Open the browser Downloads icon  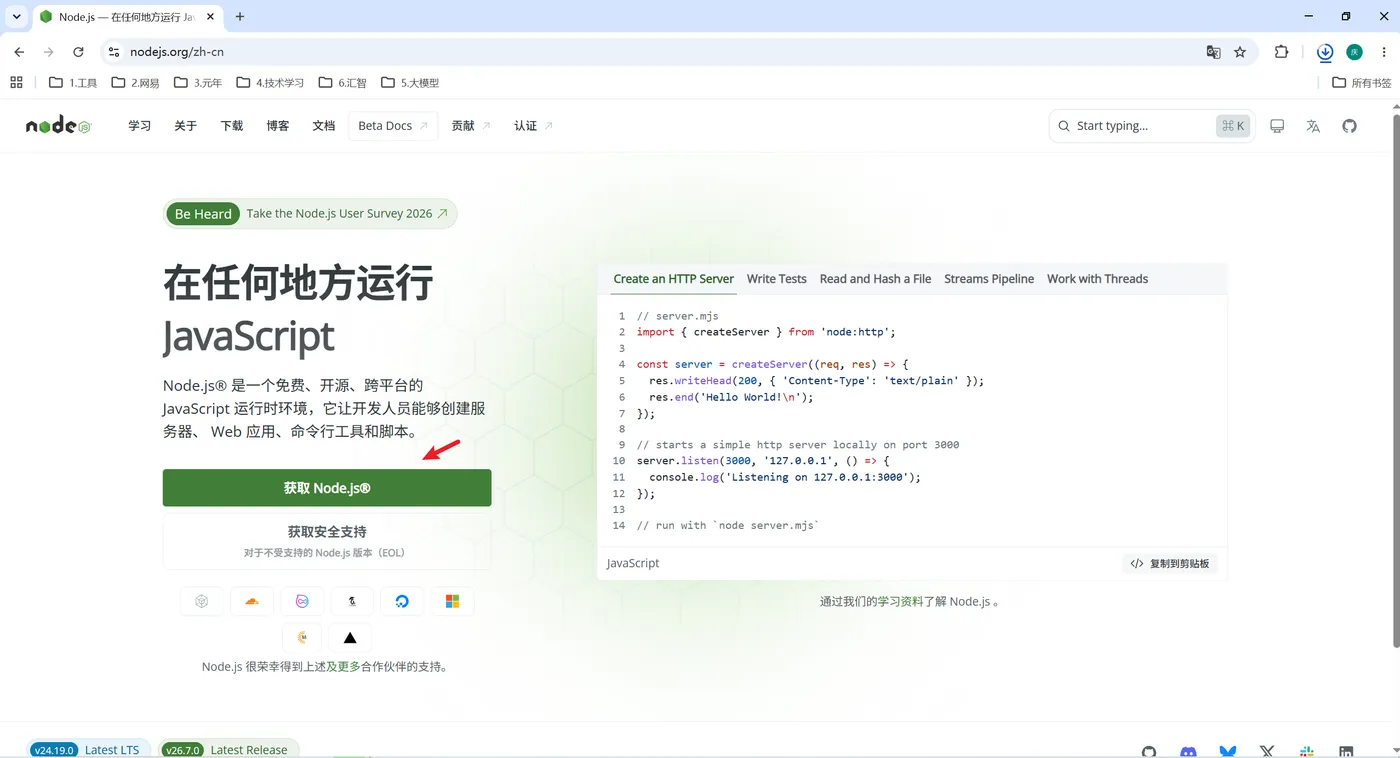[1325, 52]
